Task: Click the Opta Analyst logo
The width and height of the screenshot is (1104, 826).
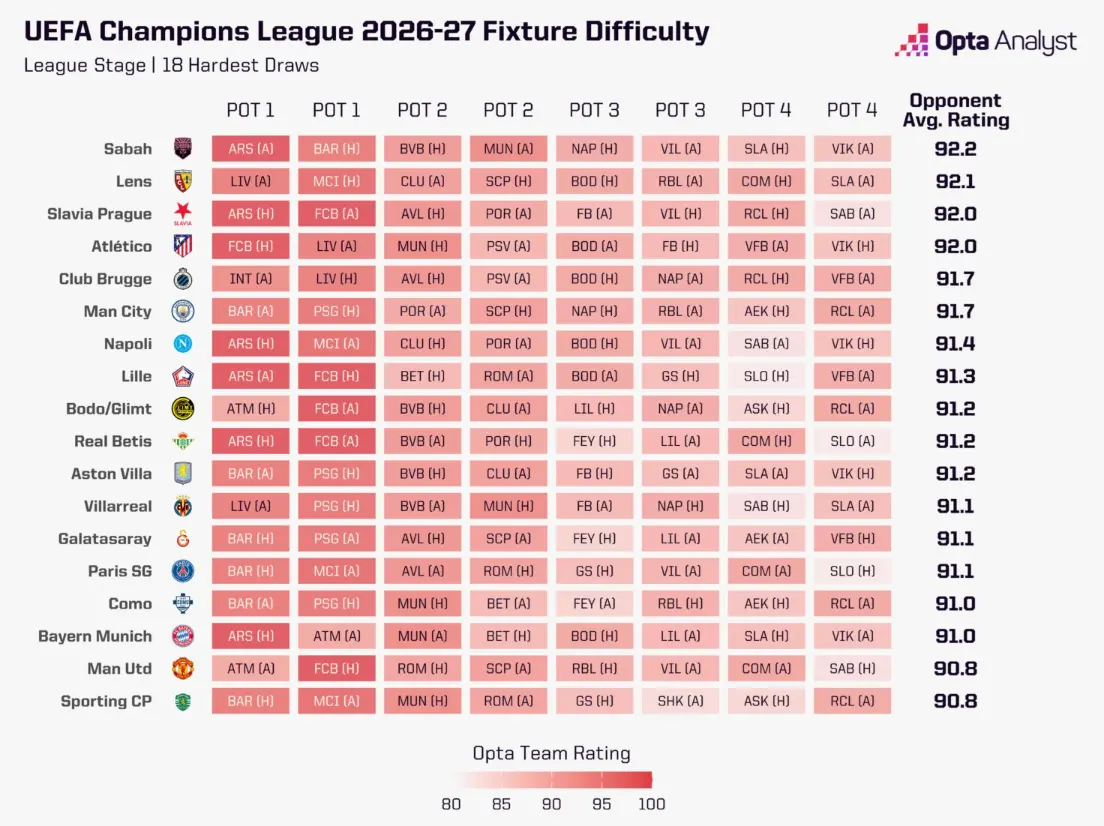Action: click(x=986, y=41)
